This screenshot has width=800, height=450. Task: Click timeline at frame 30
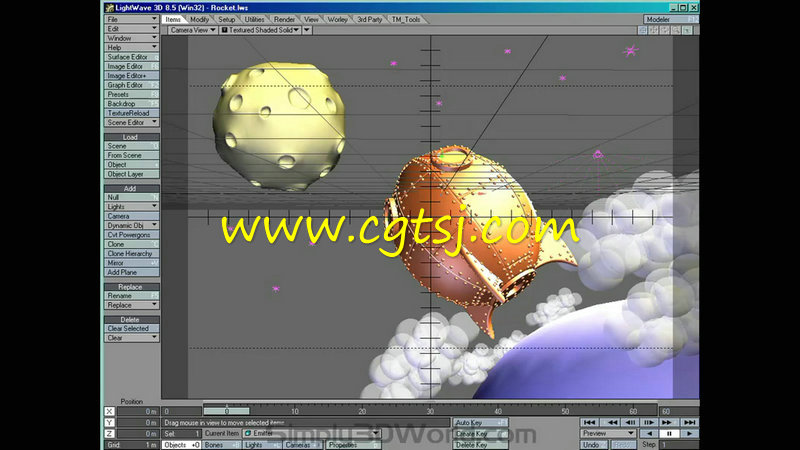pyautogui.click(x=430, y=411)
